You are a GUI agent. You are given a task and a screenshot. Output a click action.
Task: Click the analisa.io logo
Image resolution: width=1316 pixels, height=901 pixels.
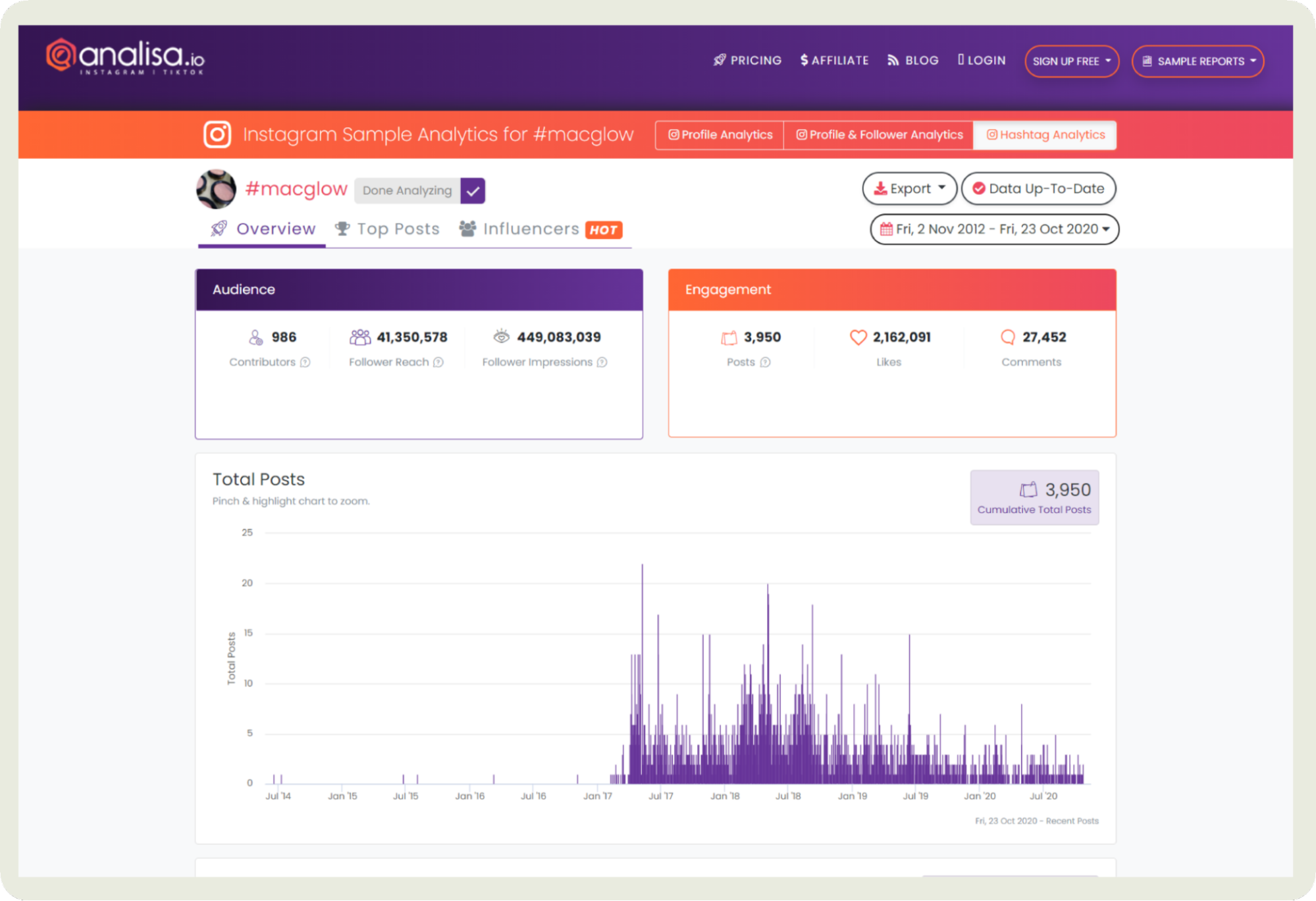[x=125, y=57]
